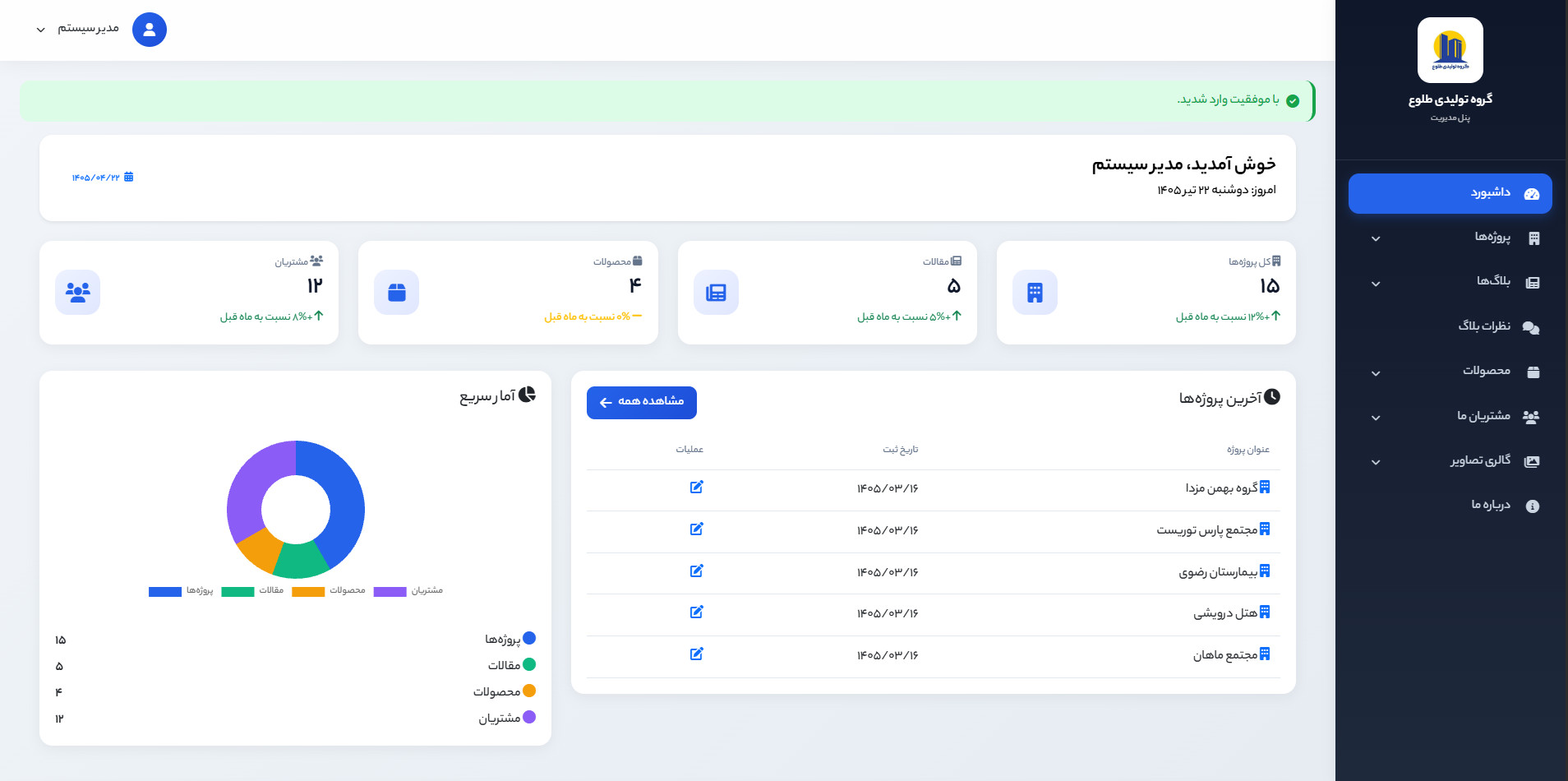Toggle the orange محصولات chart legend swatch
The width and height of the screenshot is (1568, 781).
(308, 591)
